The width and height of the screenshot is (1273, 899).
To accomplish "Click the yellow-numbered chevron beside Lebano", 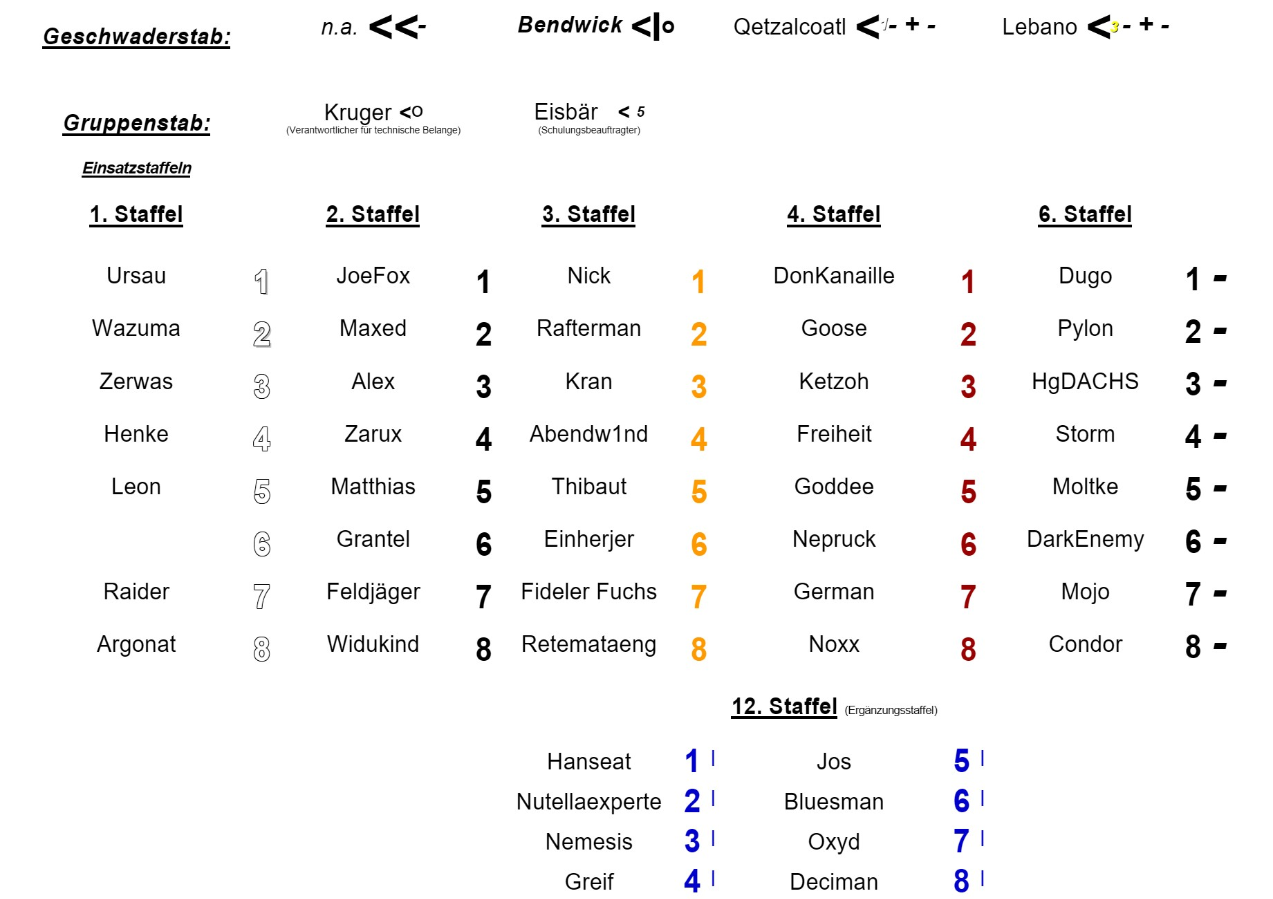I will click(1128, 27).
